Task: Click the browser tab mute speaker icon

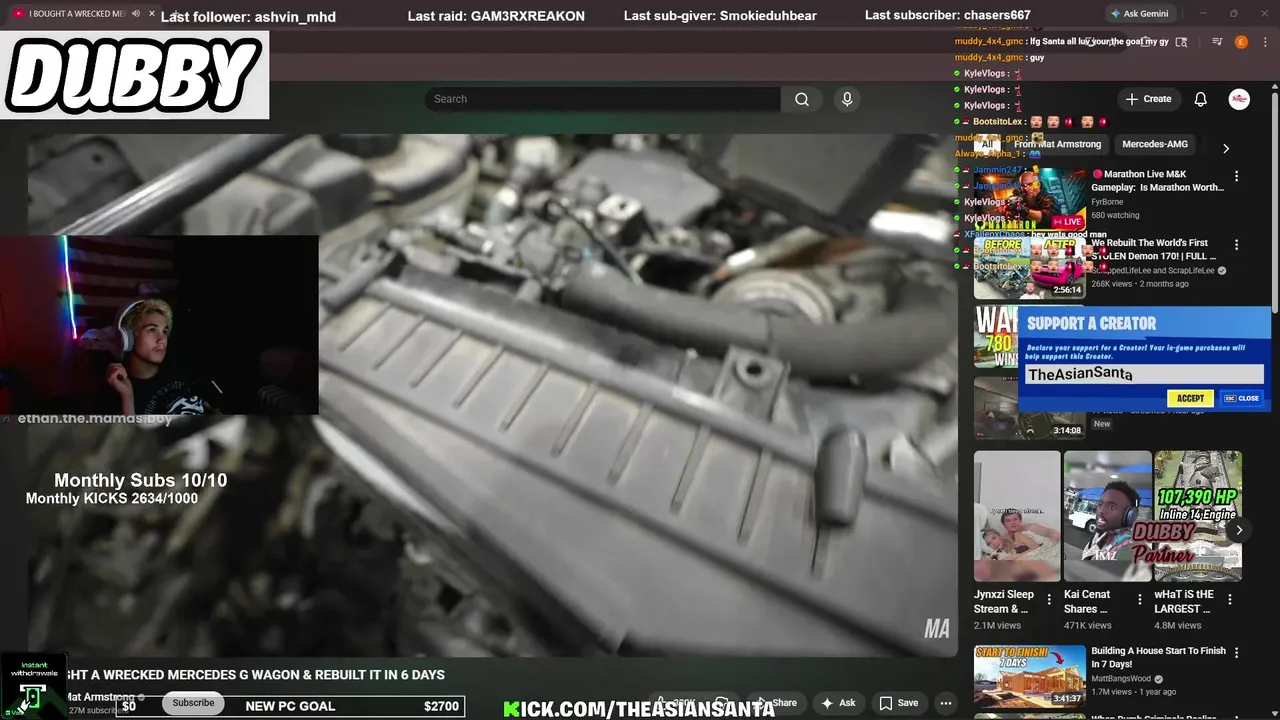Action: [x=135, y=14]
